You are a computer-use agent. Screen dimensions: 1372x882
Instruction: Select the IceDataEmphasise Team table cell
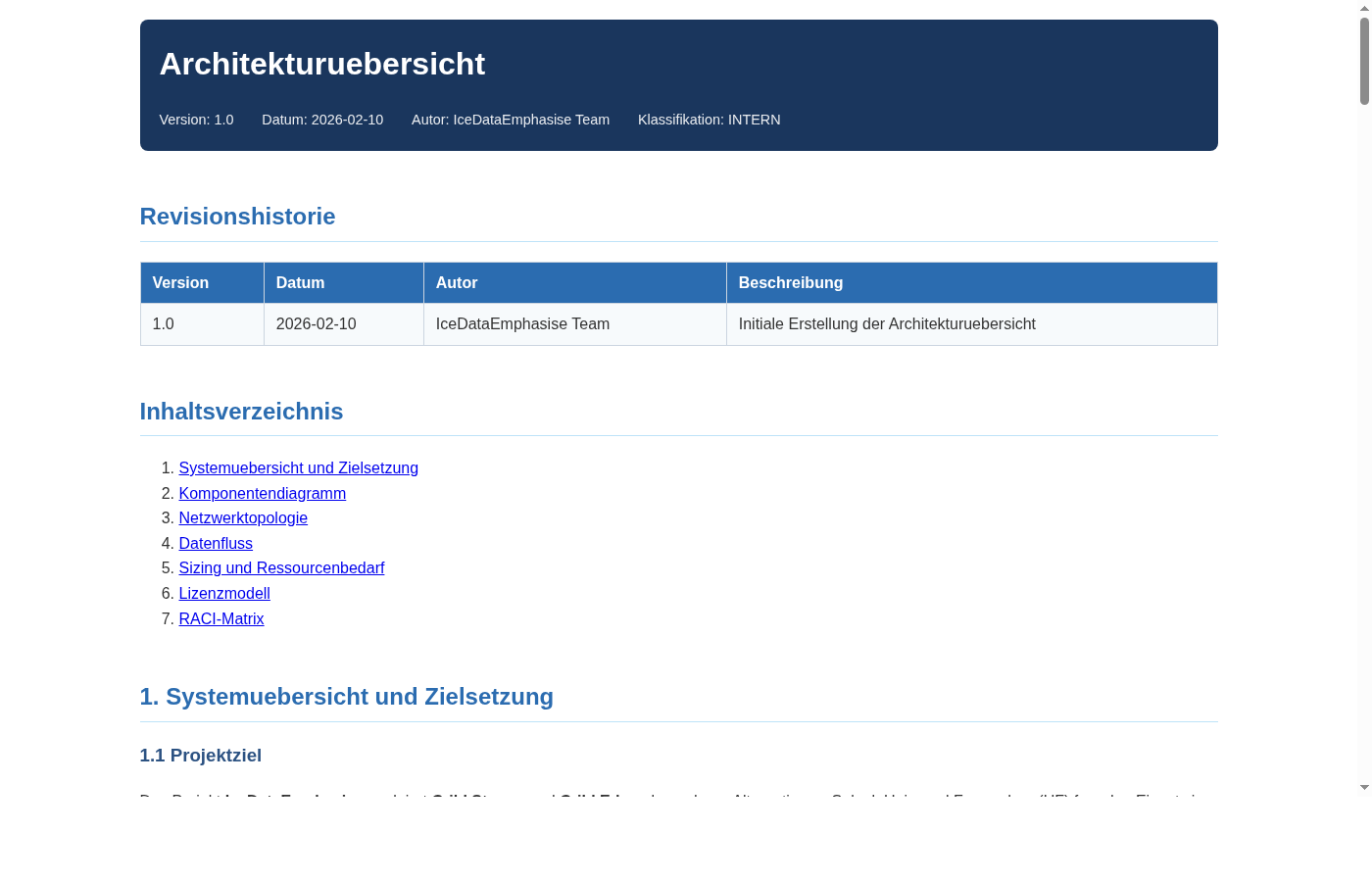coord(522,323)
